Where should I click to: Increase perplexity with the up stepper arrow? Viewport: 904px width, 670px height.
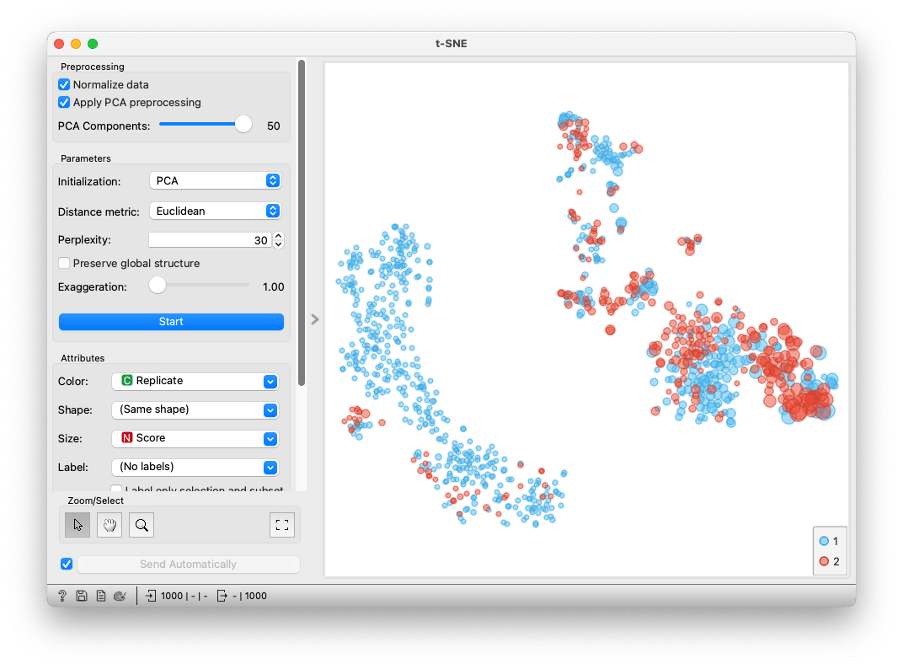pos(278,236)
